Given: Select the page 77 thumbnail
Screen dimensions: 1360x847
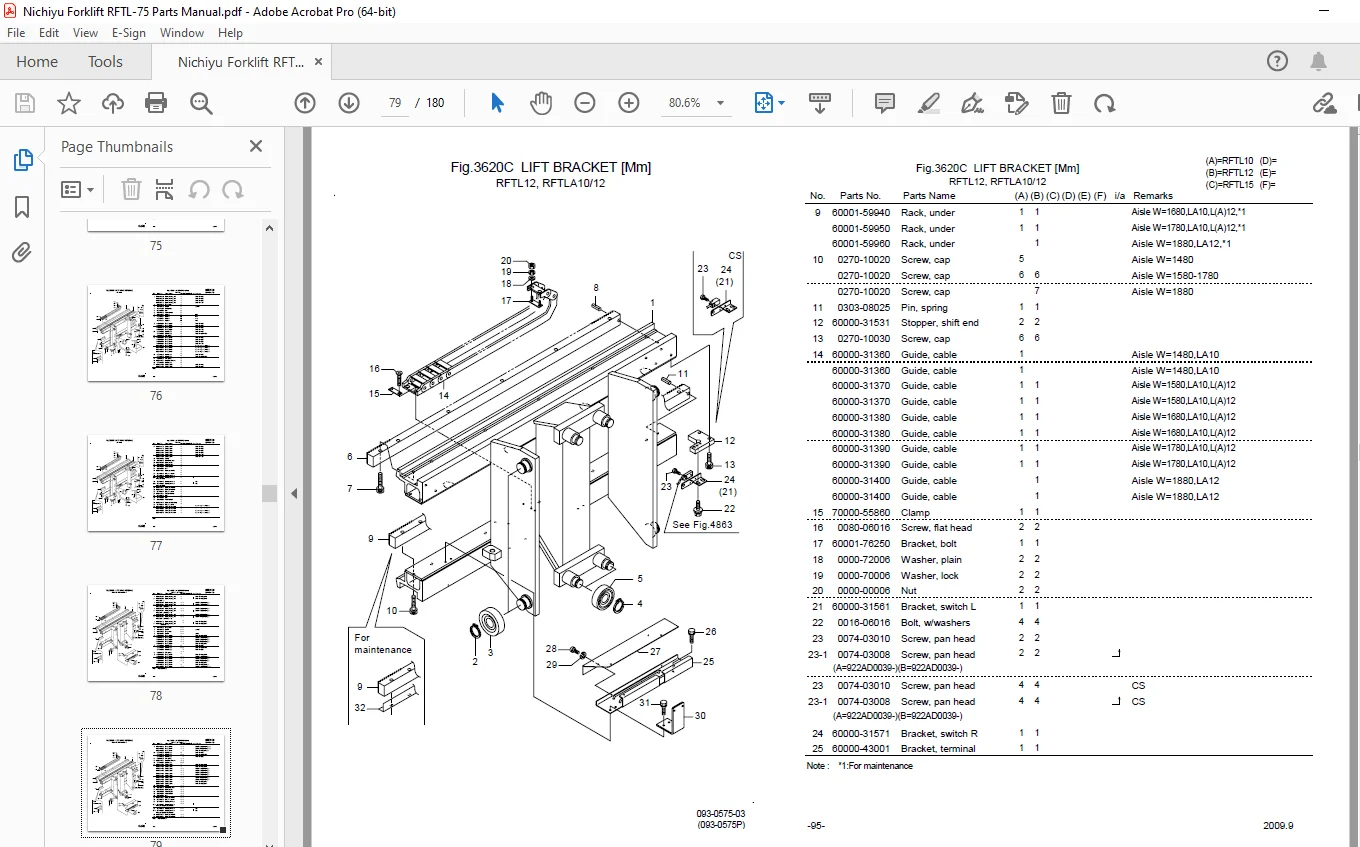Looking at the screenshot, I should [156, 484].
